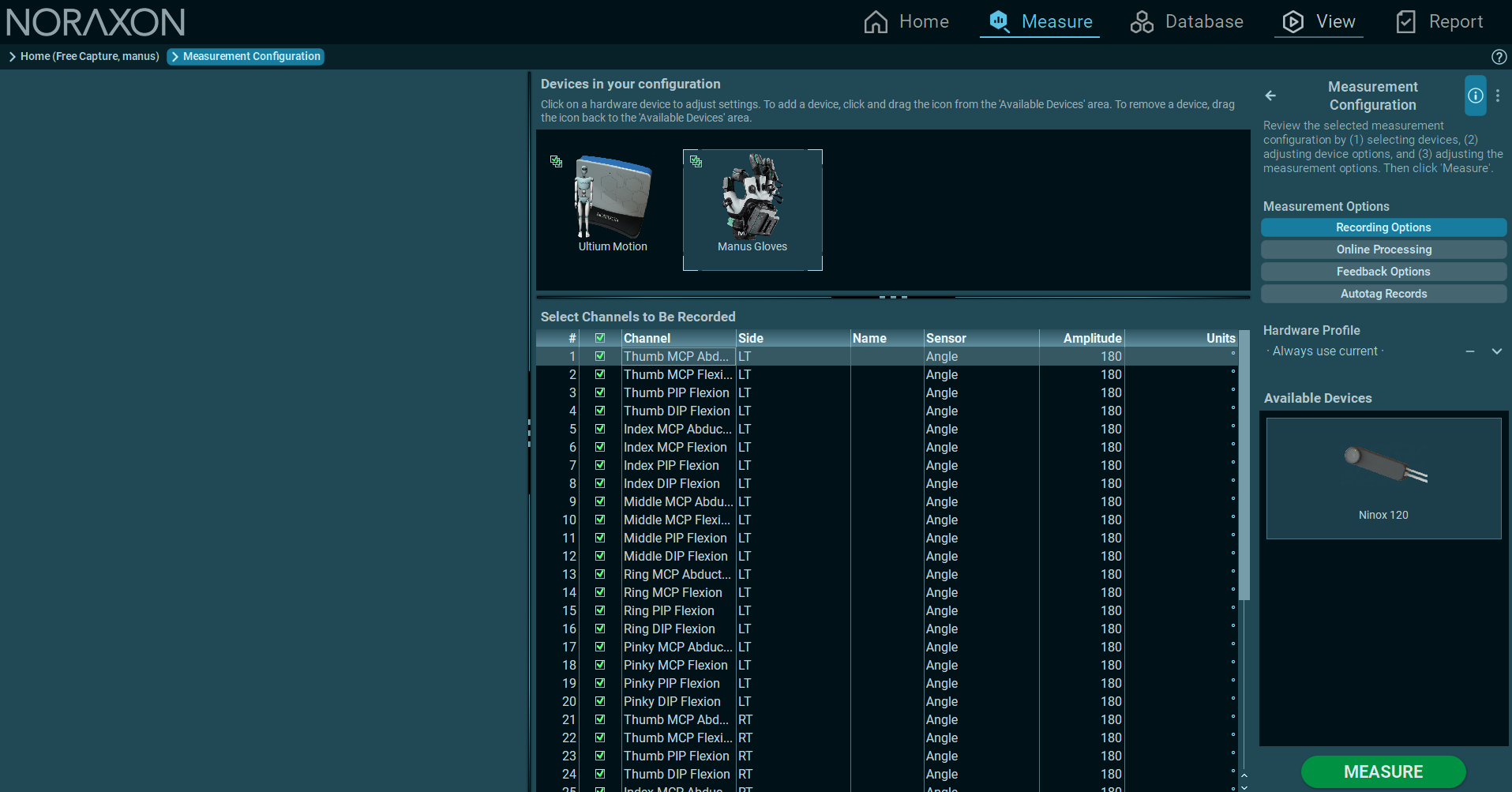1512x792 pixels.
Task: Expand the Hardware Profile dropdown
Action: tap(1496, 351)
